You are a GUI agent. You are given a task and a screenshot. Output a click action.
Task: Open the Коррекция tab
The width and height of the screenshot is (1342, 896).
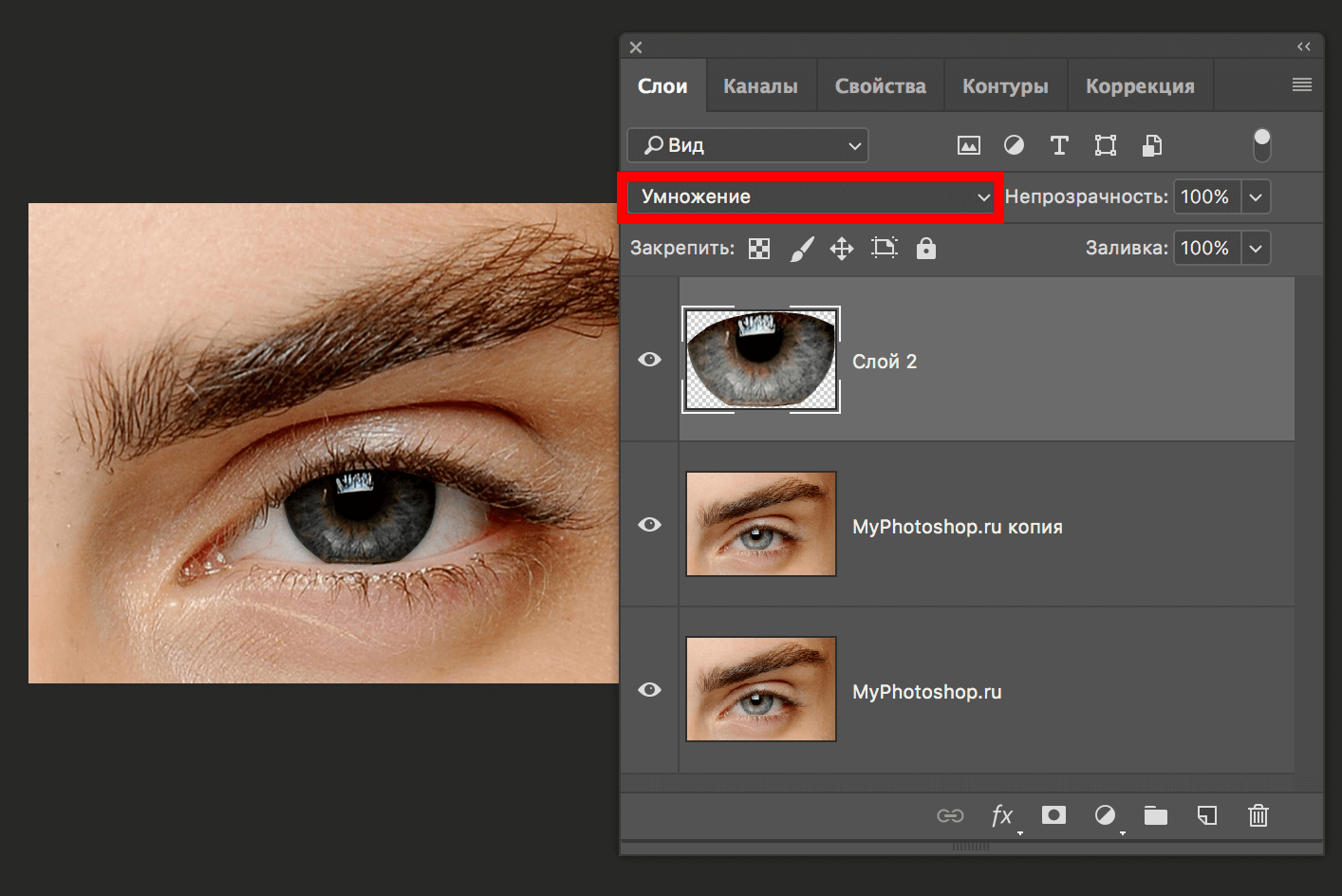(1140, 86)
